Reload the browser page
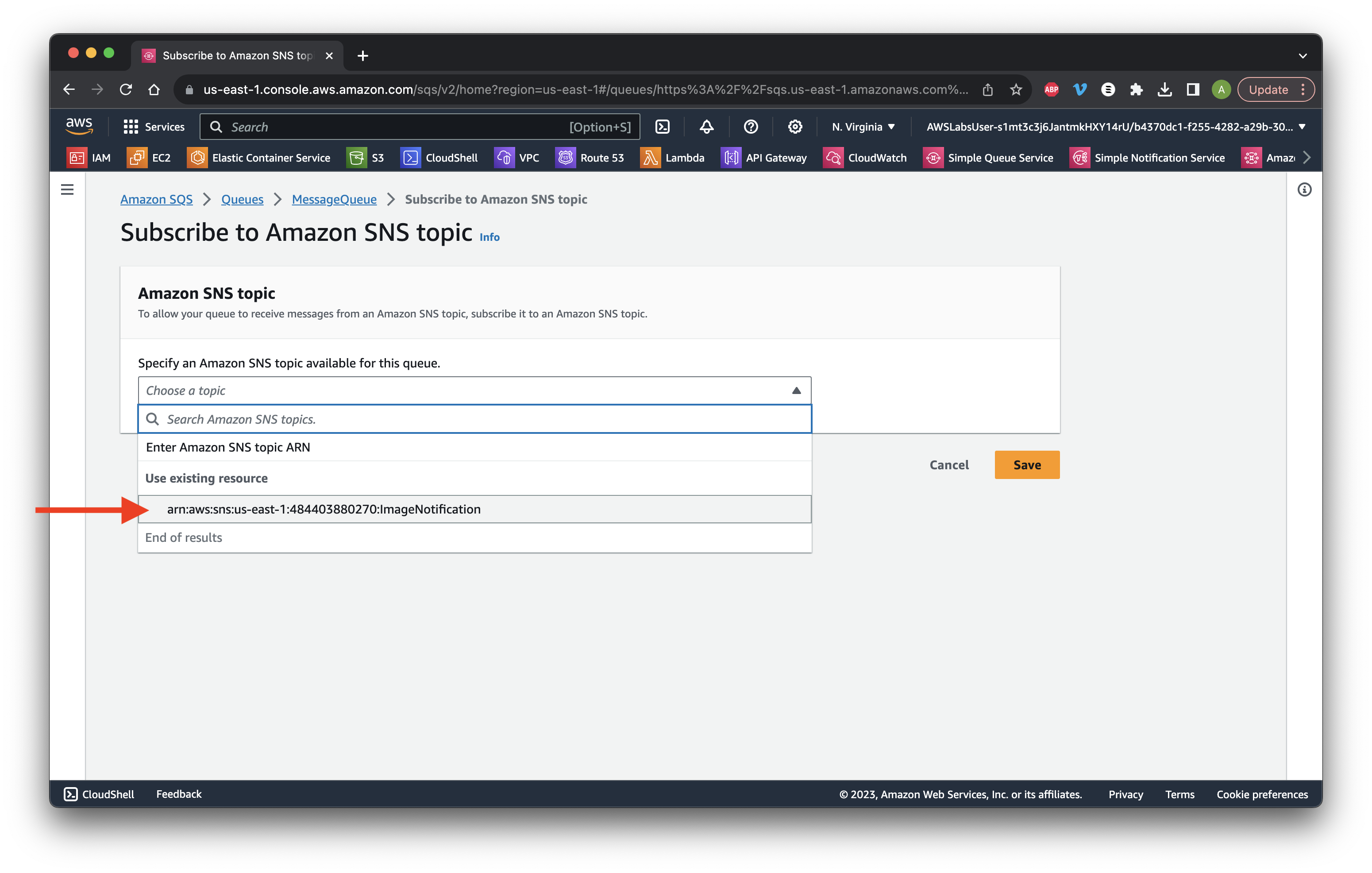This screenshot has height=873, width=1372. tap(126, 89)
